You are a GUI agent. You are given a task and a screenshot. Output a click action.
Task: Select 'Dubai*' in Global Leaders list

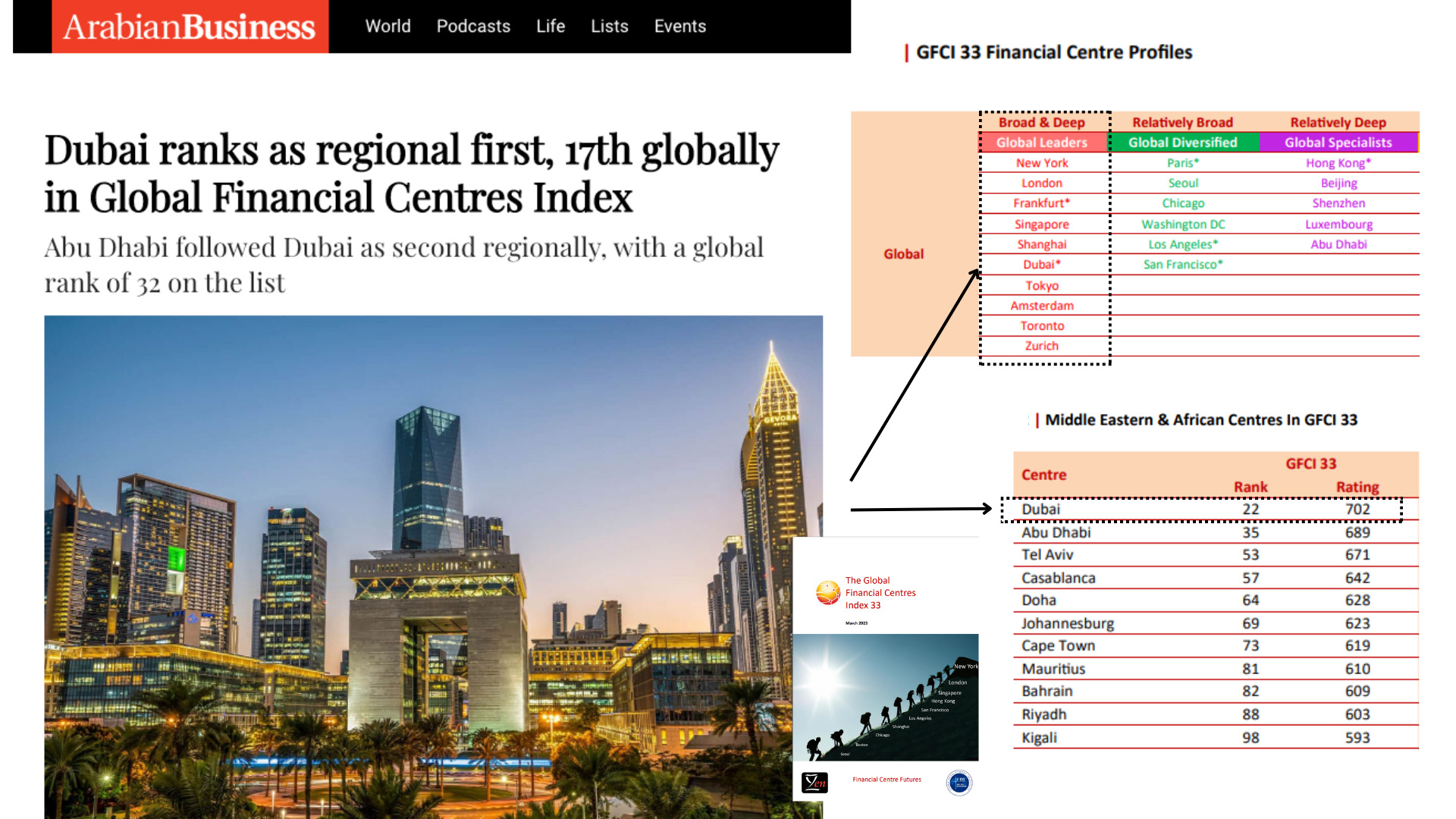click(1042, 265)
